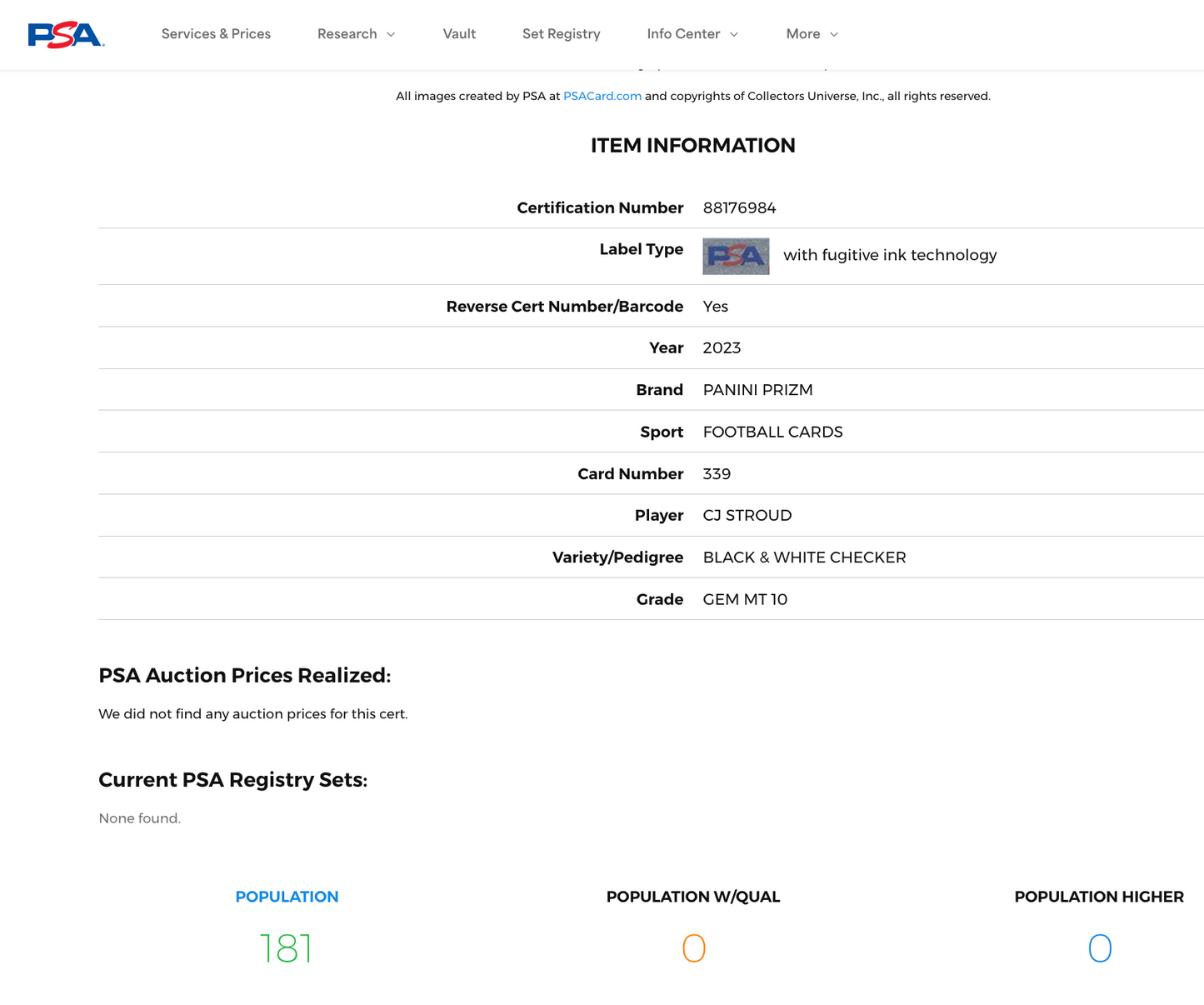Click the blue Population Higher zero
The width and height of the screenshot is (1204, 1005).
[x=1099, y=948]
